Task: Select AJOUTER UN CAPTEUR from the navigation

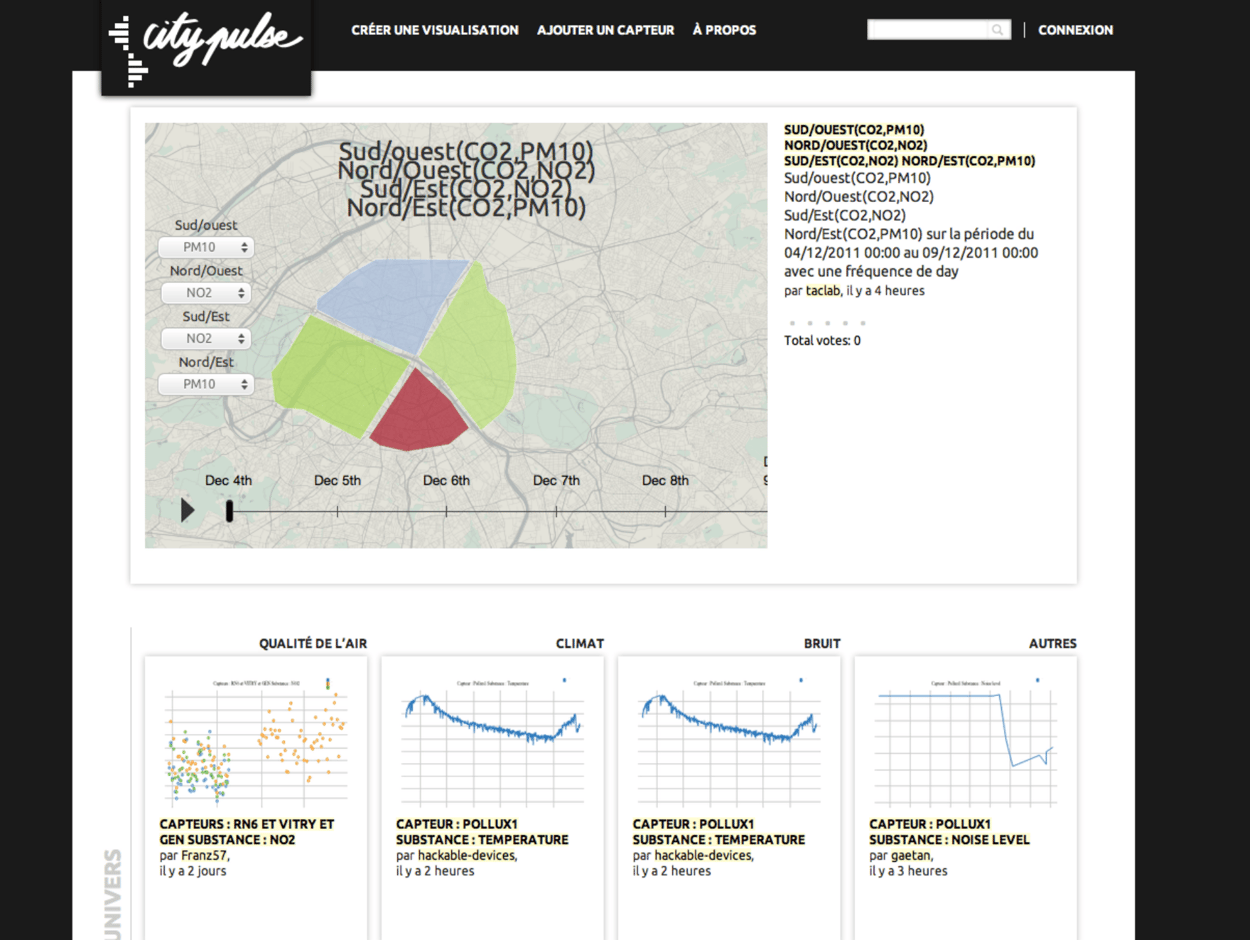Action: (605, 30)
